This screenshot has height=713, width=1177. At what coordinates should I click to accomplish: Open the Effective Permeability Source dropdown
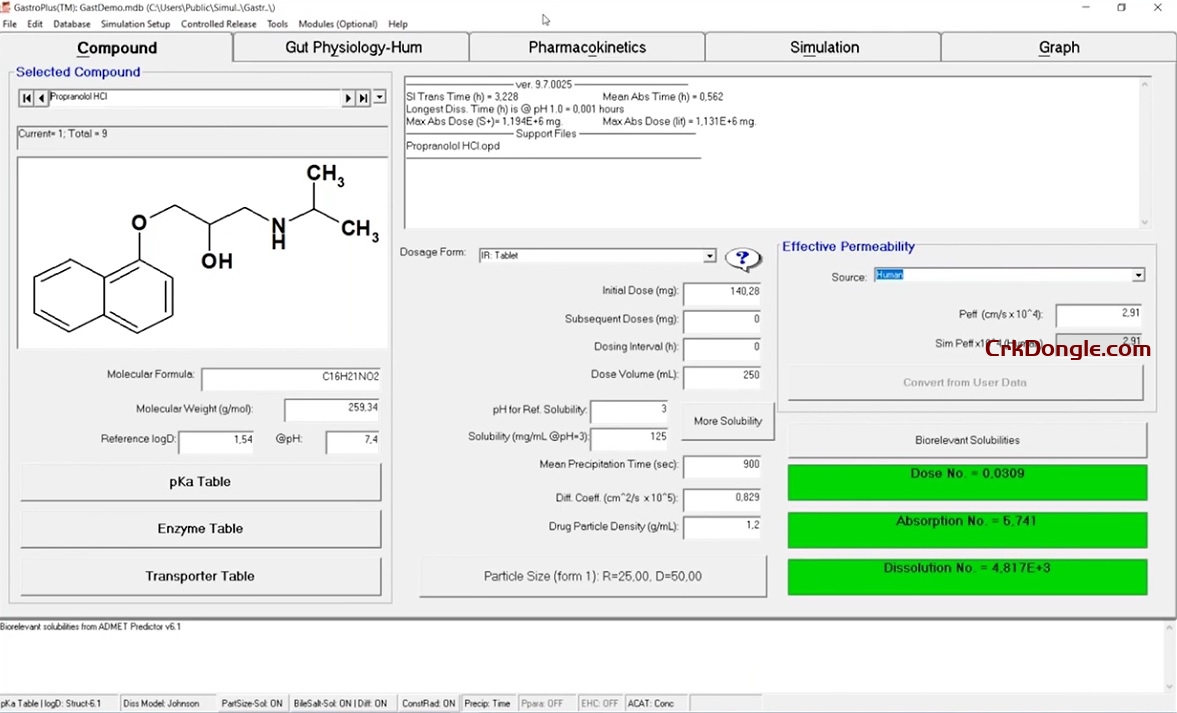(x=1137, y=274)
